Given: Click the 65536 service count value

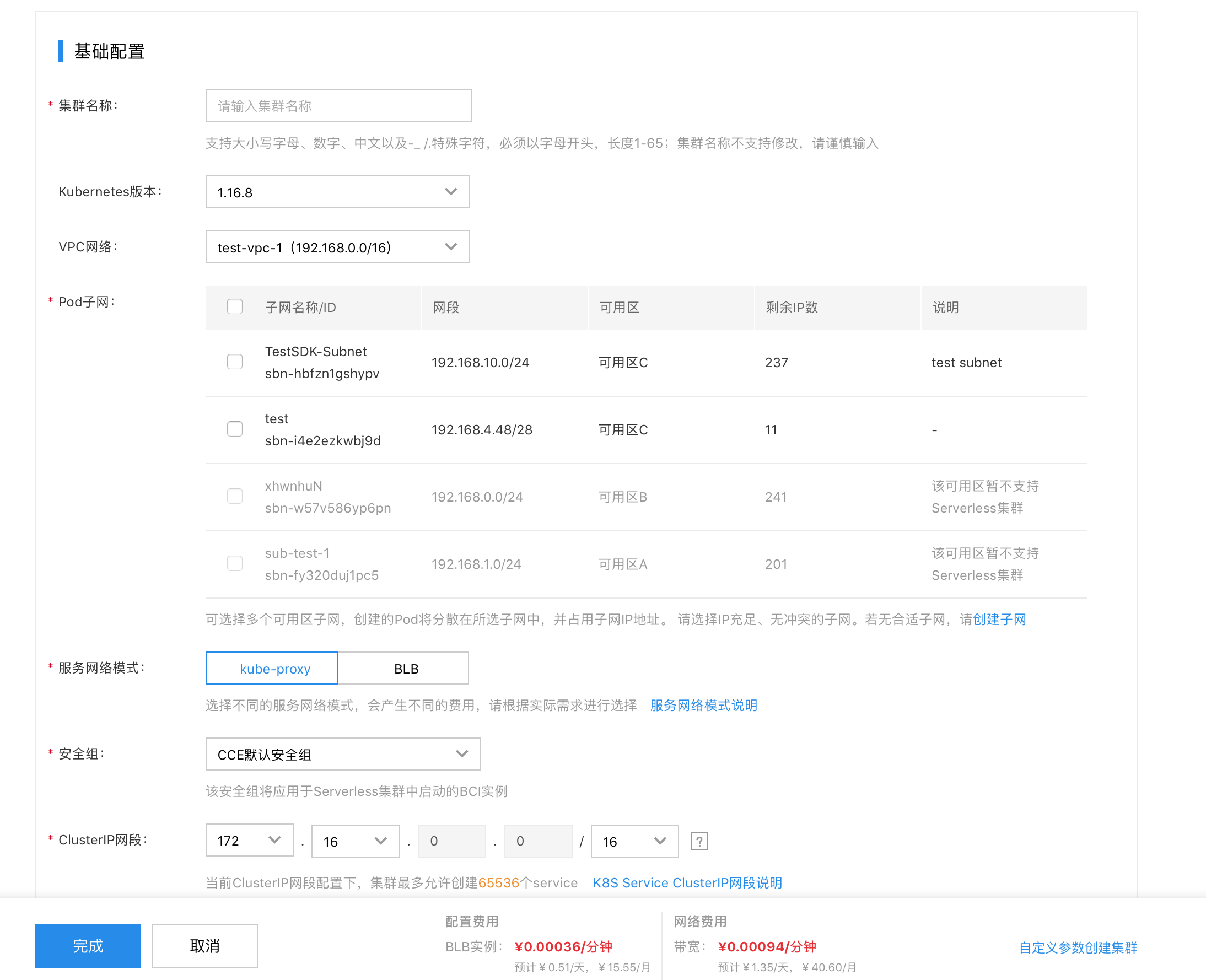Looking at the screenshot, I should 498,883.
